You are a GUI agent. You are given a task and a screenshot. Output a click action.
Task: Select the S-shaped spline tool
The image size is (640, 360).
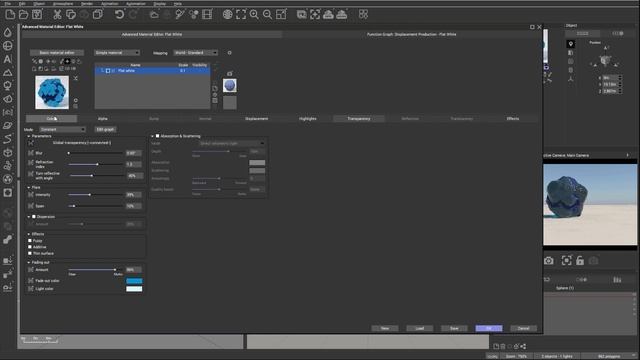(x=8, y=139)
